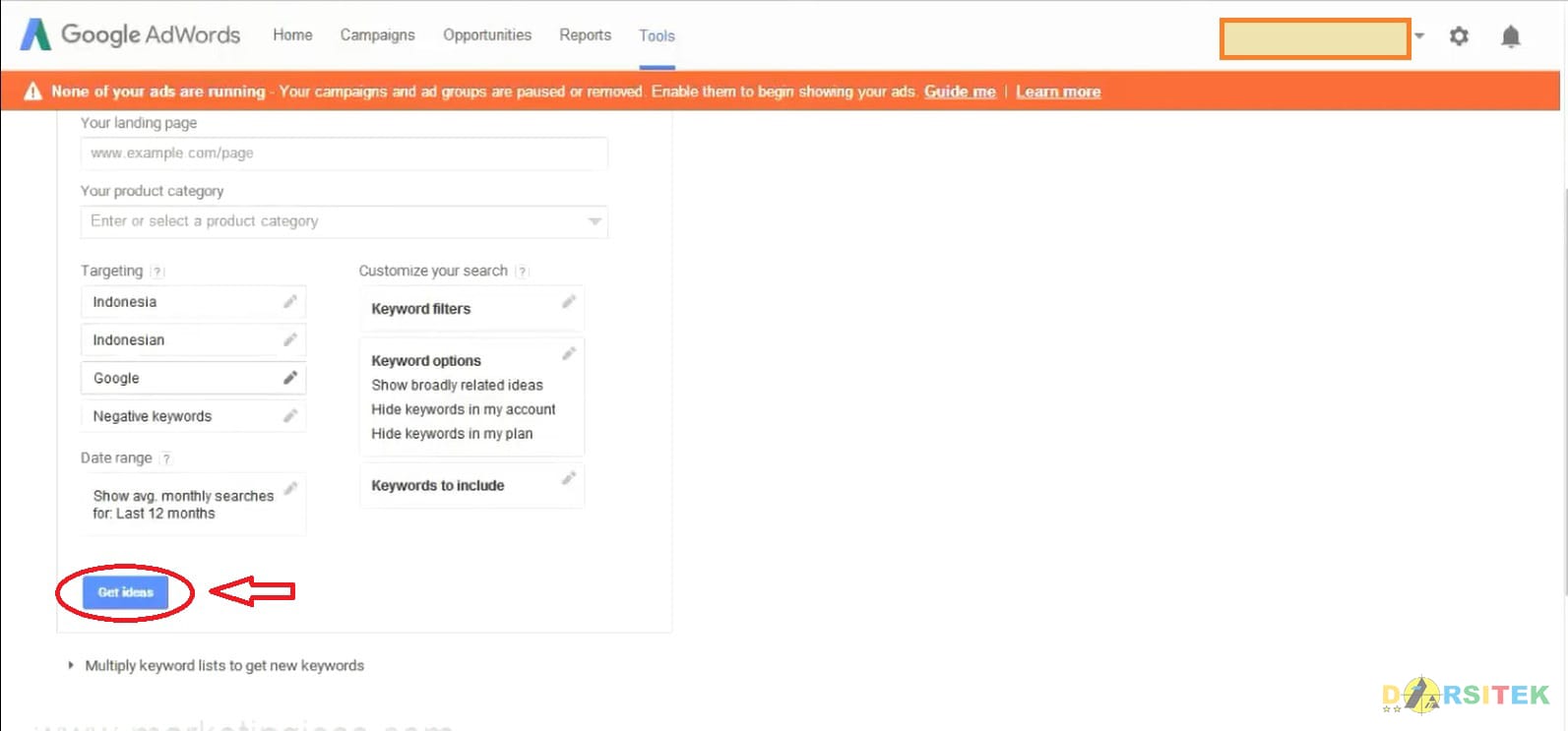Select the Indonesian language box

(x=193, y=340)
